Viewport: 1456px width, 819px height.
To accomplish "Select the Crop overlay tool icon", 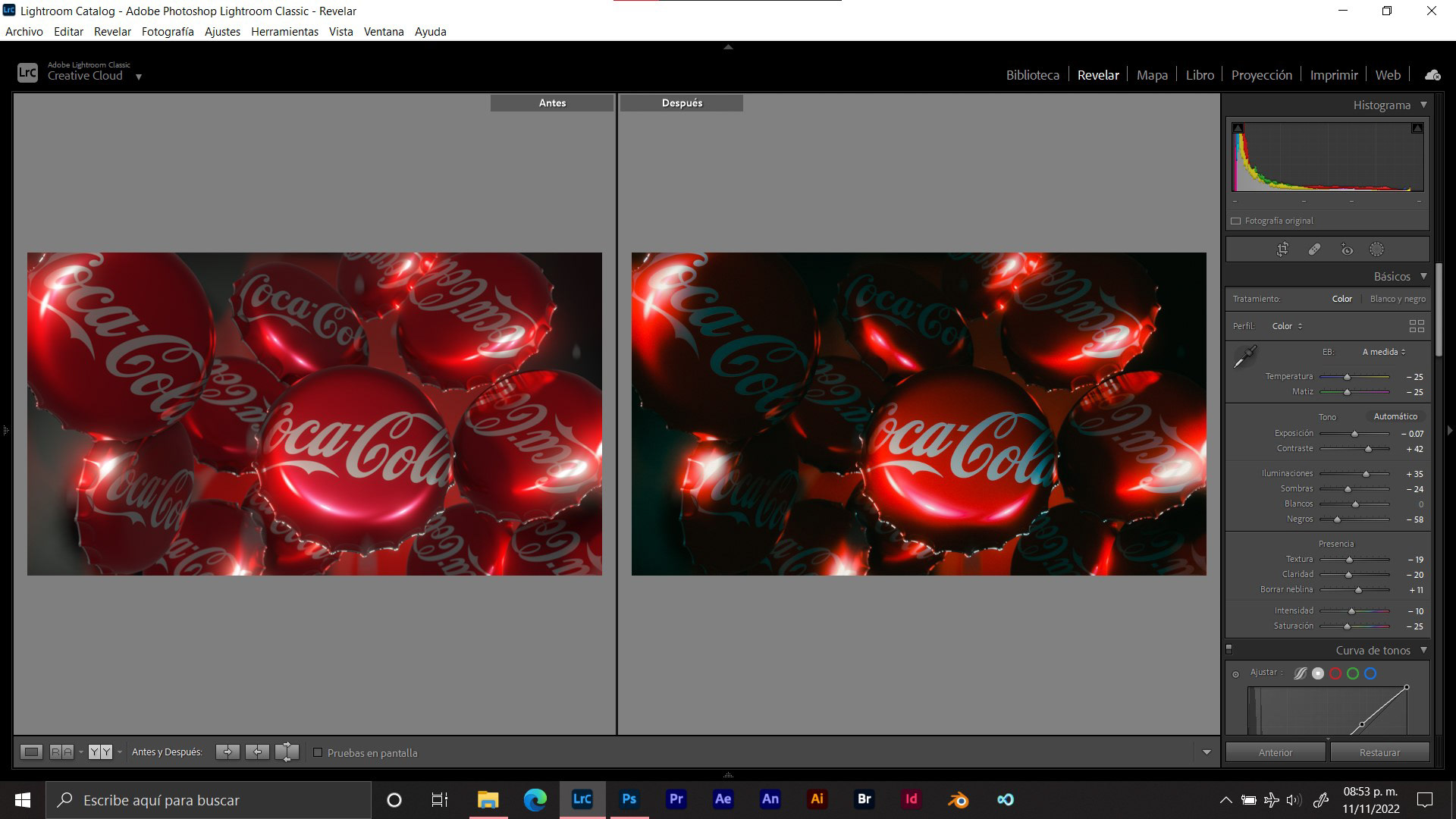I will point(1282,249).
